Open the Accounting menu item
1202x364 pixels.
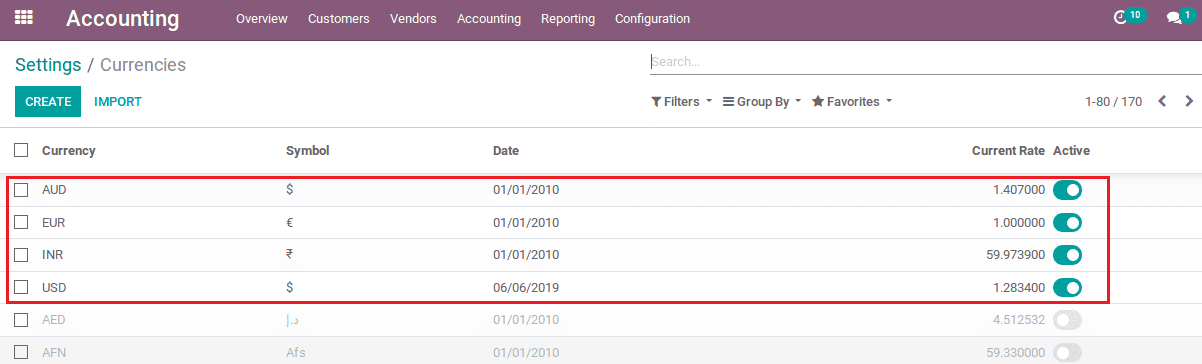click(x=489, y=19)
